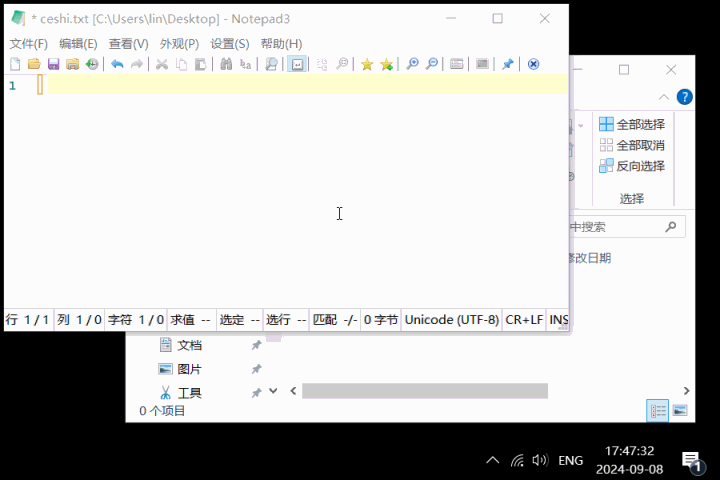The image size is (720, 480).
Task: Click the horizontal scrollbar right arrow
Action: click(686, 391)
